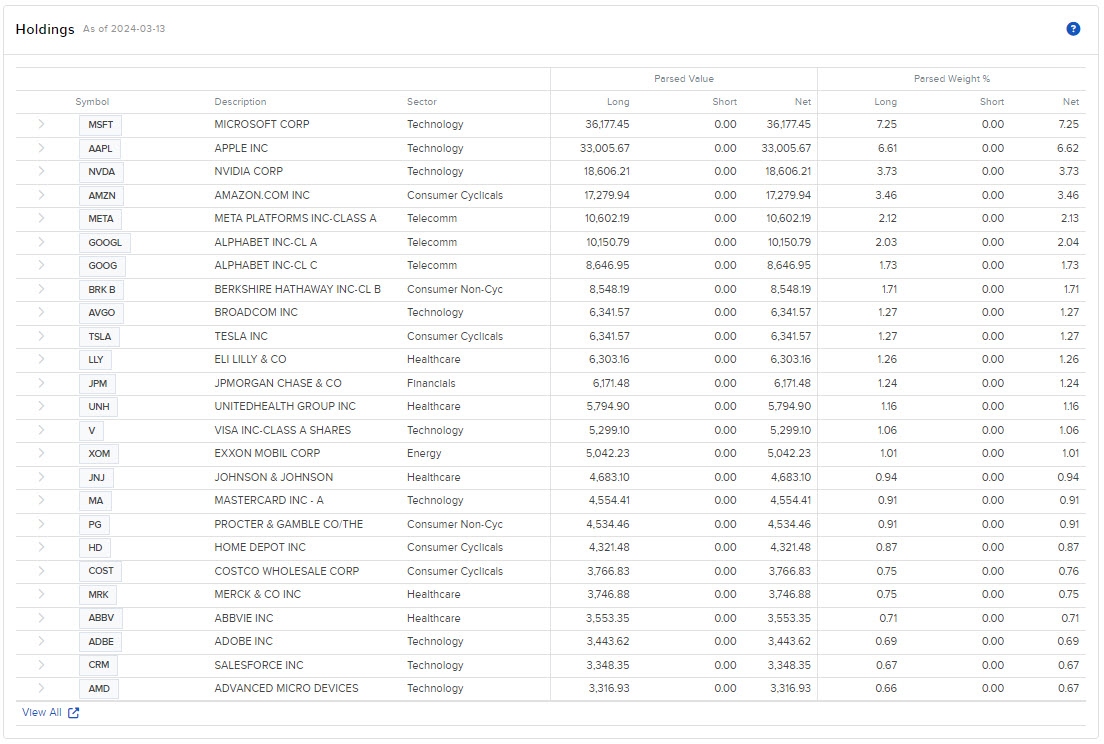Viewport: 1104px width, 744px height.
Task: Expand the ADBE row chevron
Action: click(x=41, y=641)
